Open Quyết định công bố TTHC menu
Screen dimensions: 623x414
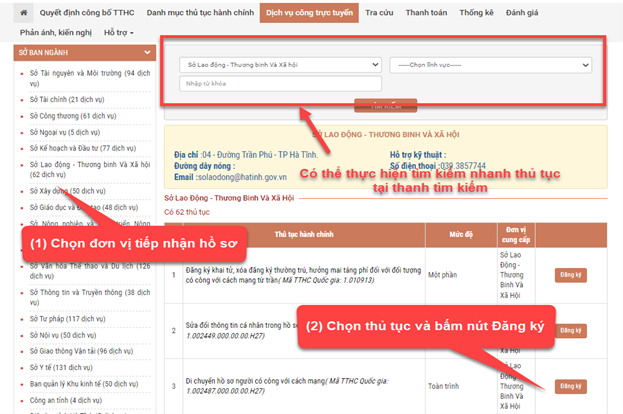point(87,13)
